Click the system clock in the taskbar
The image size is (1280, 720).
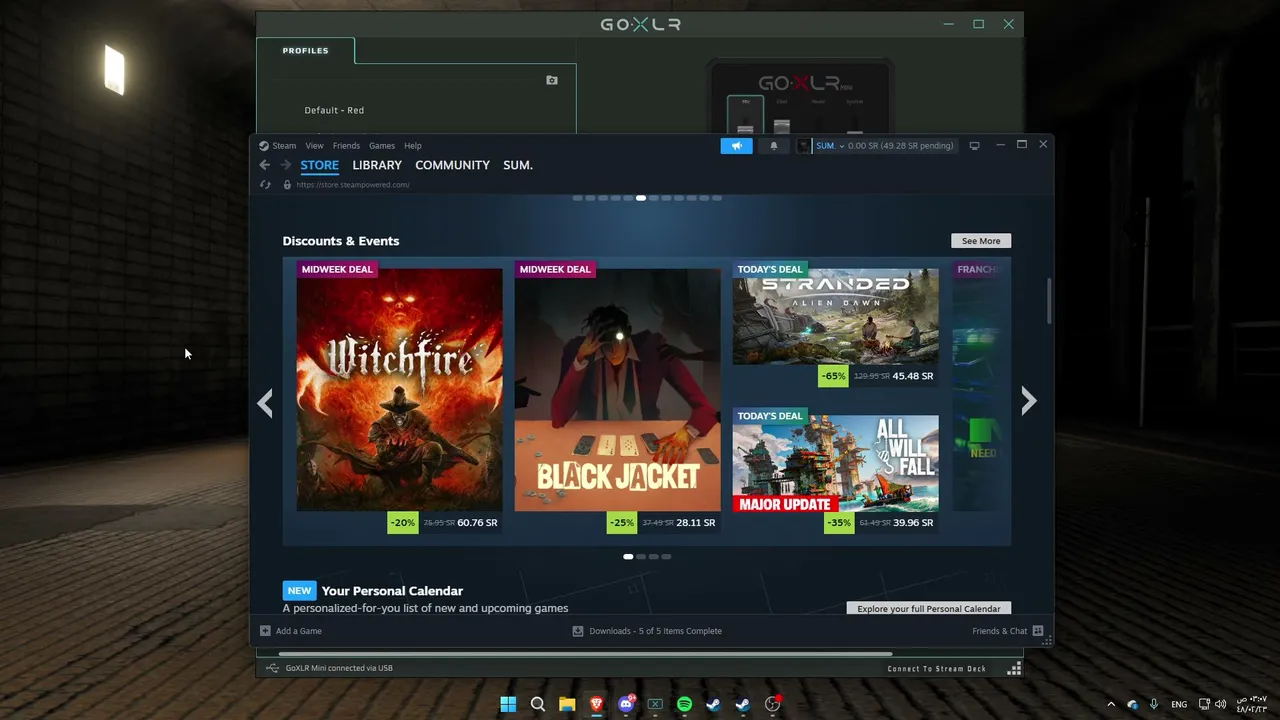click(1253, 704)
